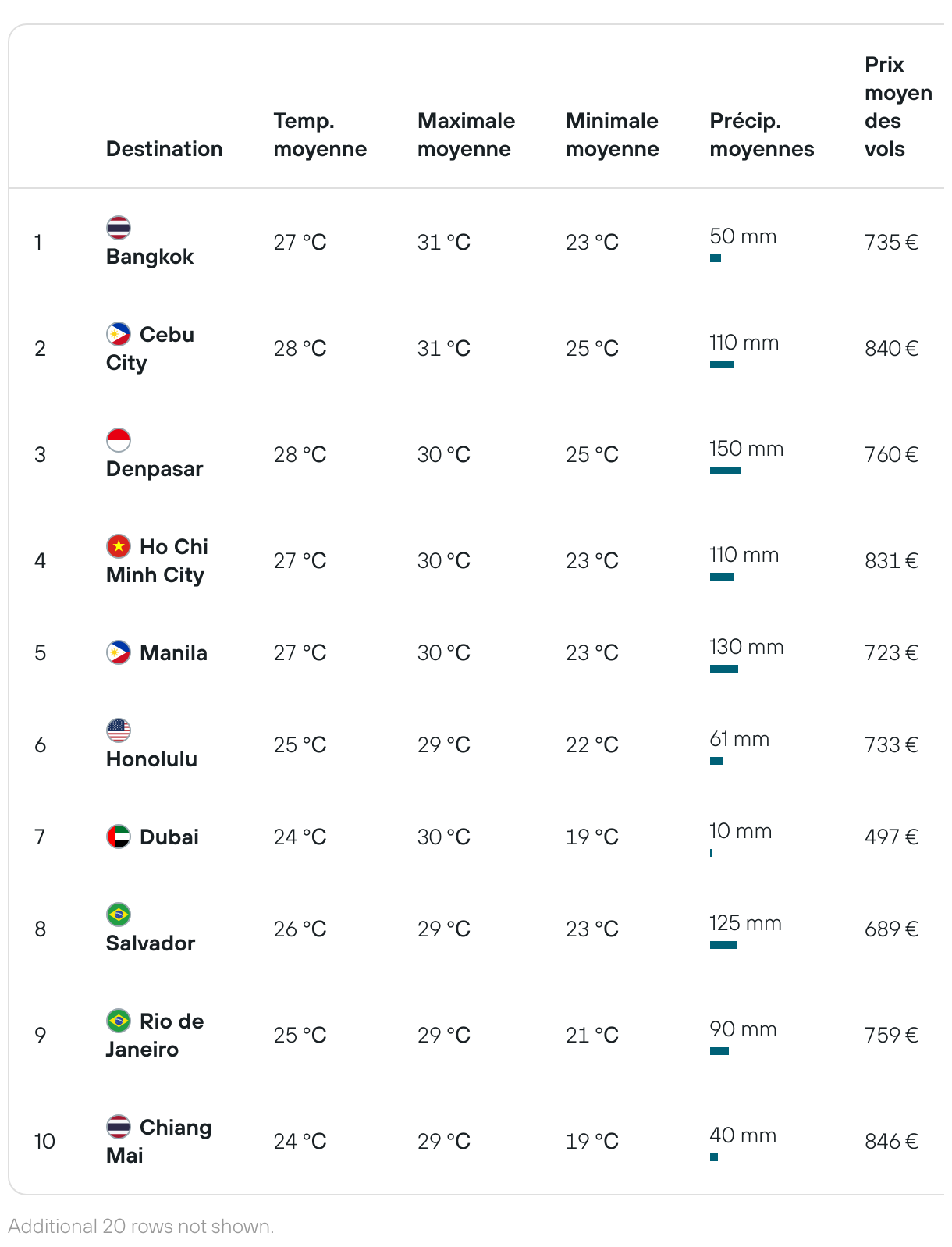
Task: Click the 150 mm precipitation bar for Denpasar
Action: tap(726, 471)
